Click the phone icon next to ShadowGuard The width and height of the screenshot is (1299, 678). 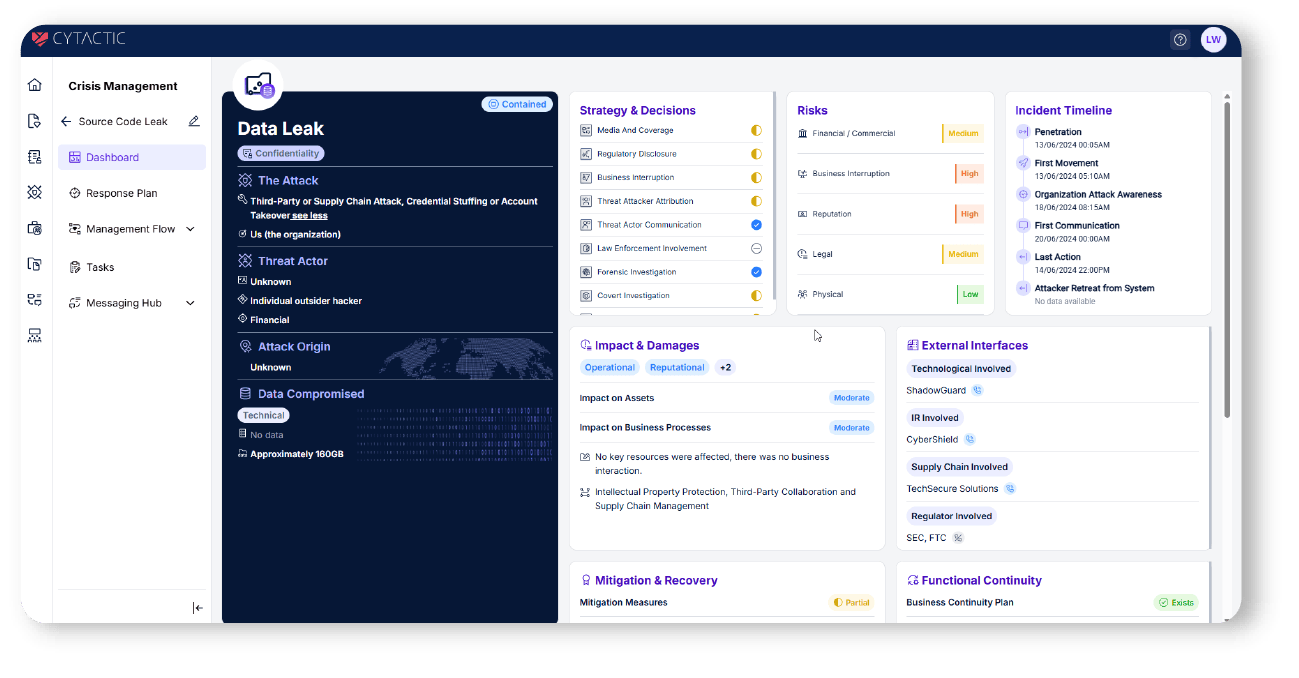tap(977, 390)
